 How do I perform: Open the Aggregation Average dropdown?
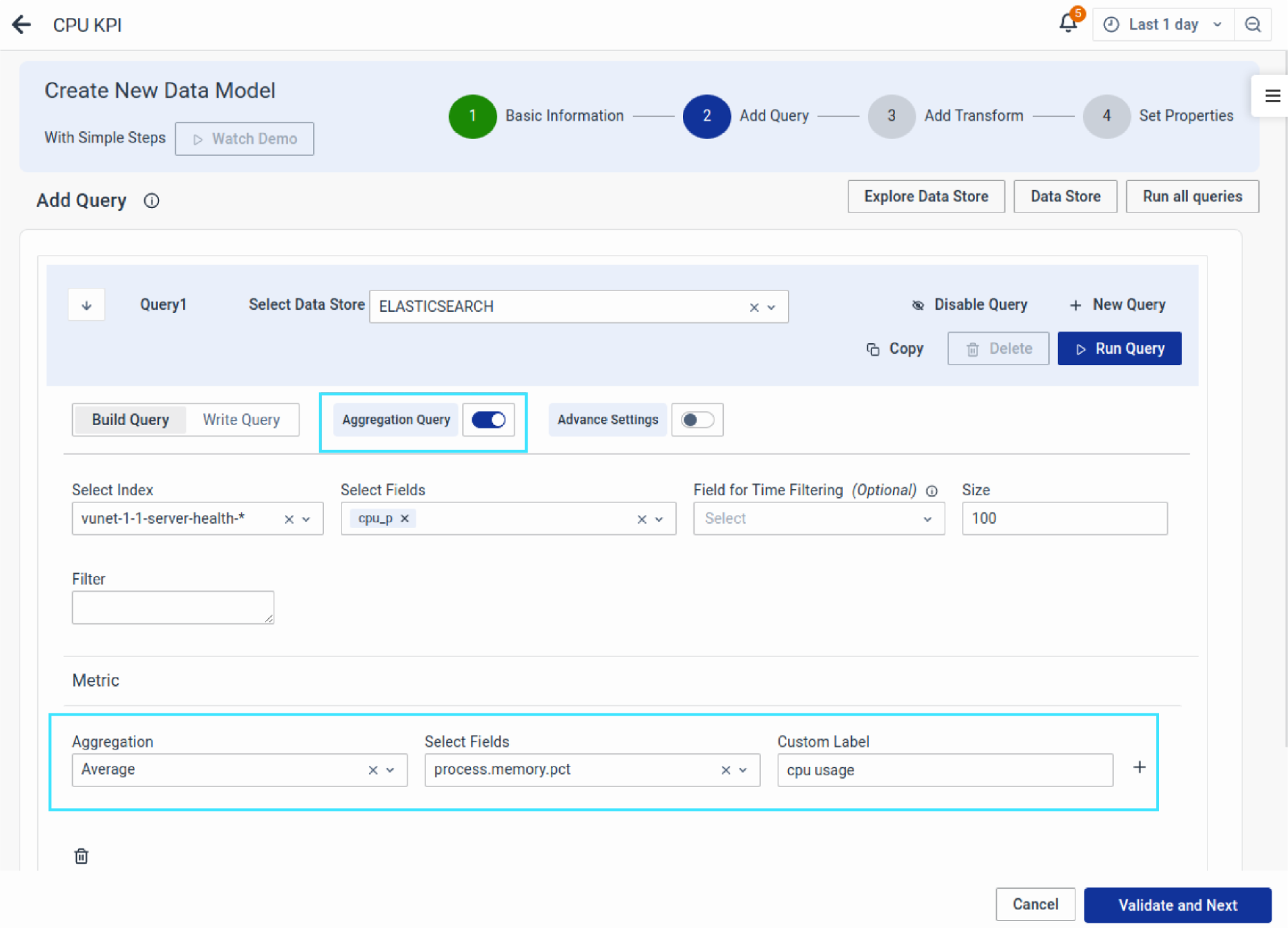[x=390, y=770]
